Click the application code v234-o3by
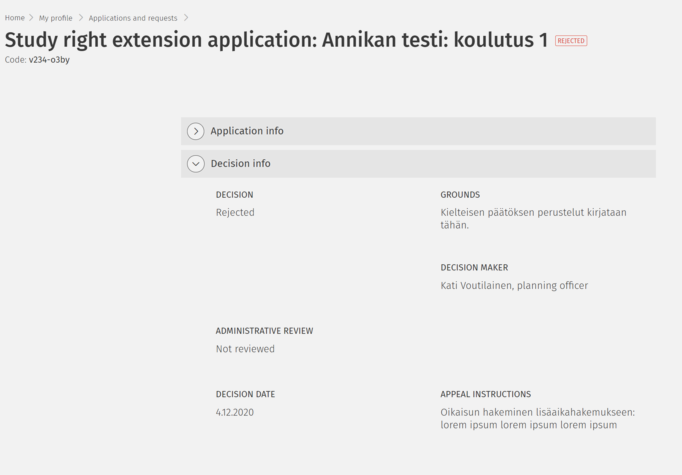 click(49, 60)
